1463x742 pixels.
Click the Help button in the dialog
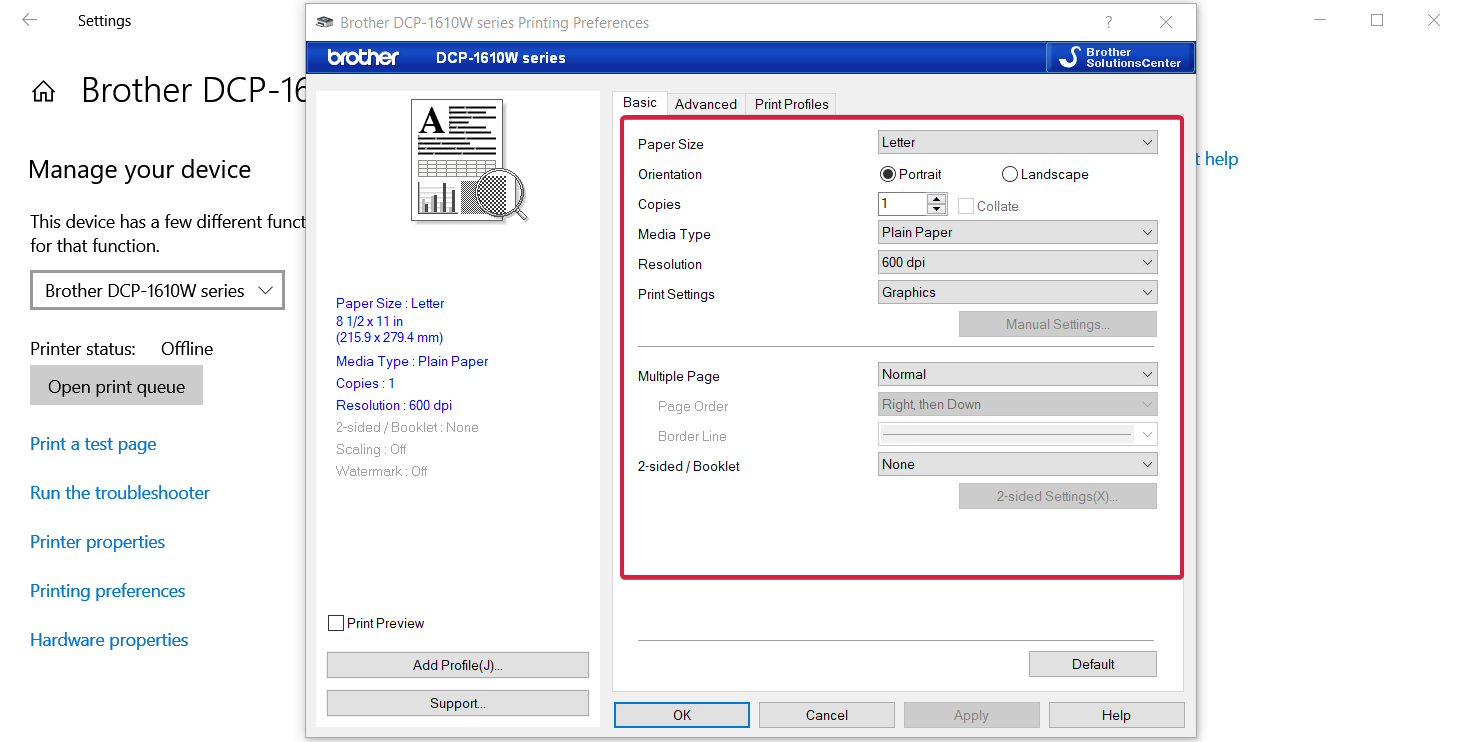(1116, 715)
